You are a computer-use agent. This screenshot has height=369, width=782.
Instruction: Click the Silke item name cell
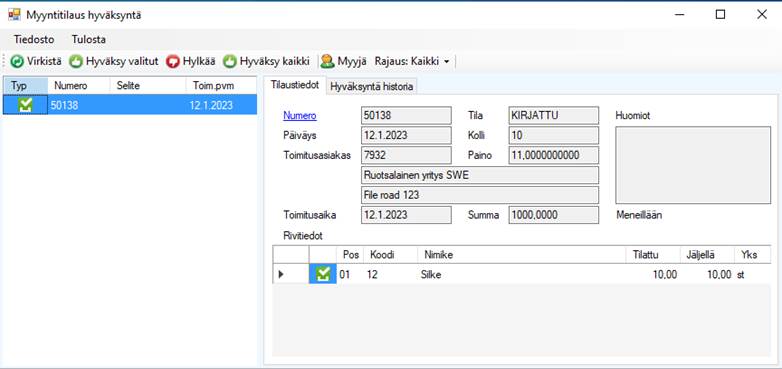522,274
